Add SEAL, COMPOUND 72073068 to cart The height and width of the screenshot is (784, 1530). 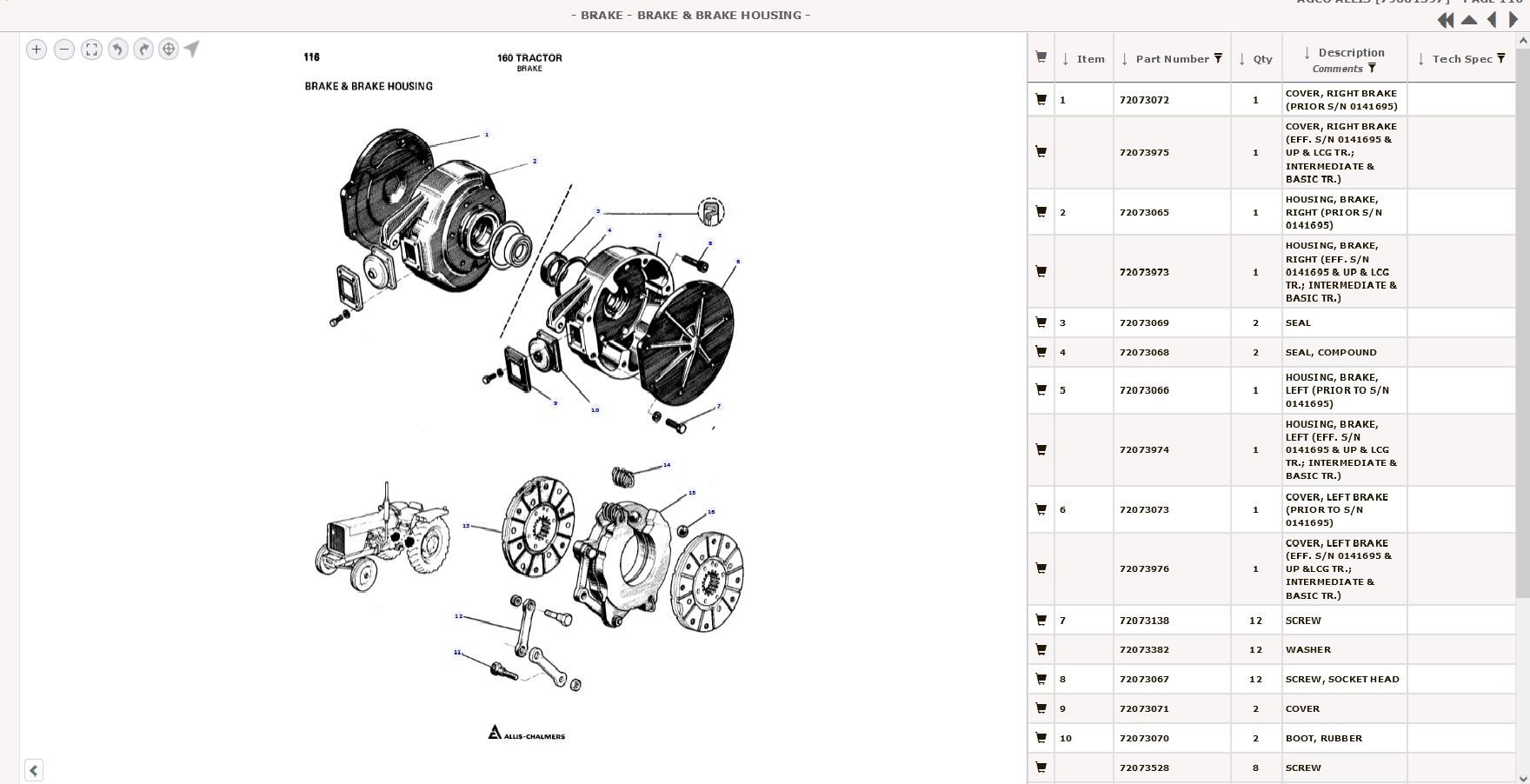1041,352
